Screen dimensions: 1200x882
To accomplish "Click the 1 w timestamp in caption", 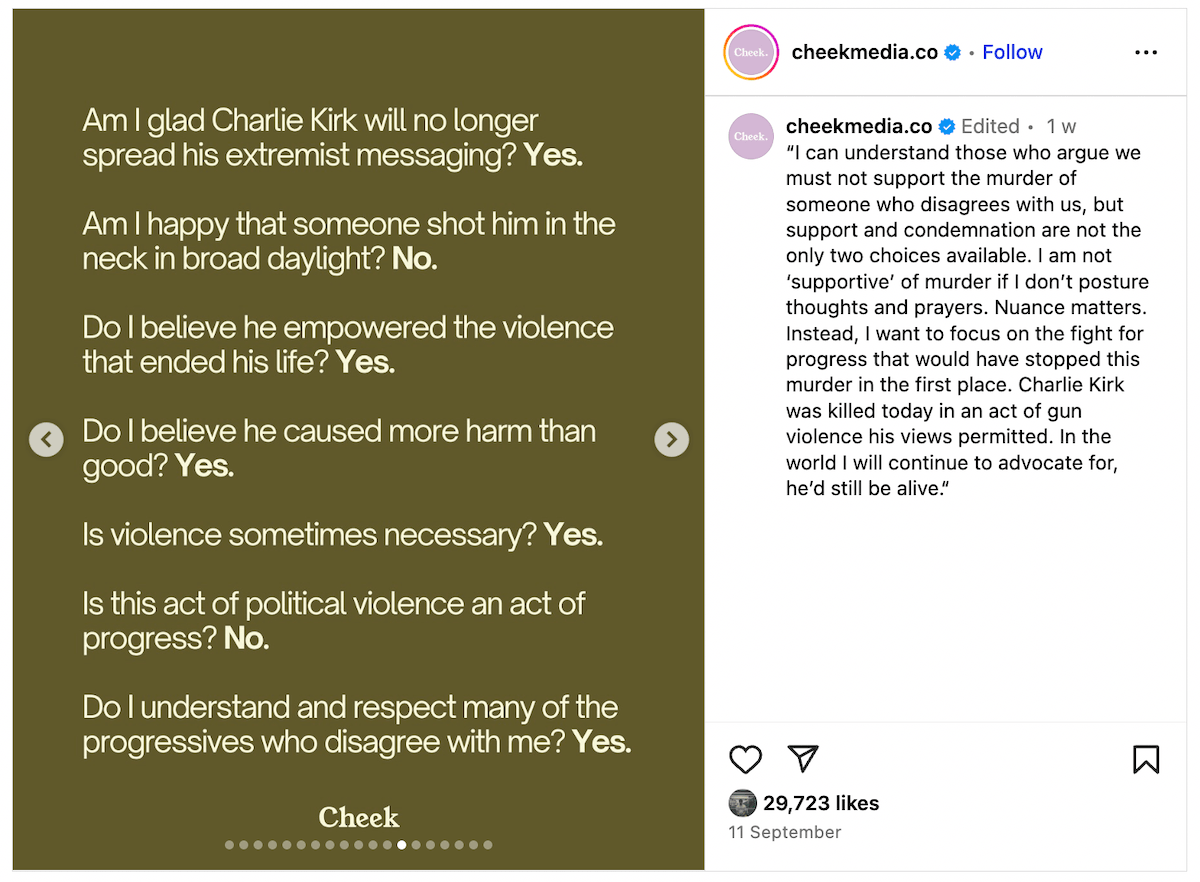I will 1061,126.
